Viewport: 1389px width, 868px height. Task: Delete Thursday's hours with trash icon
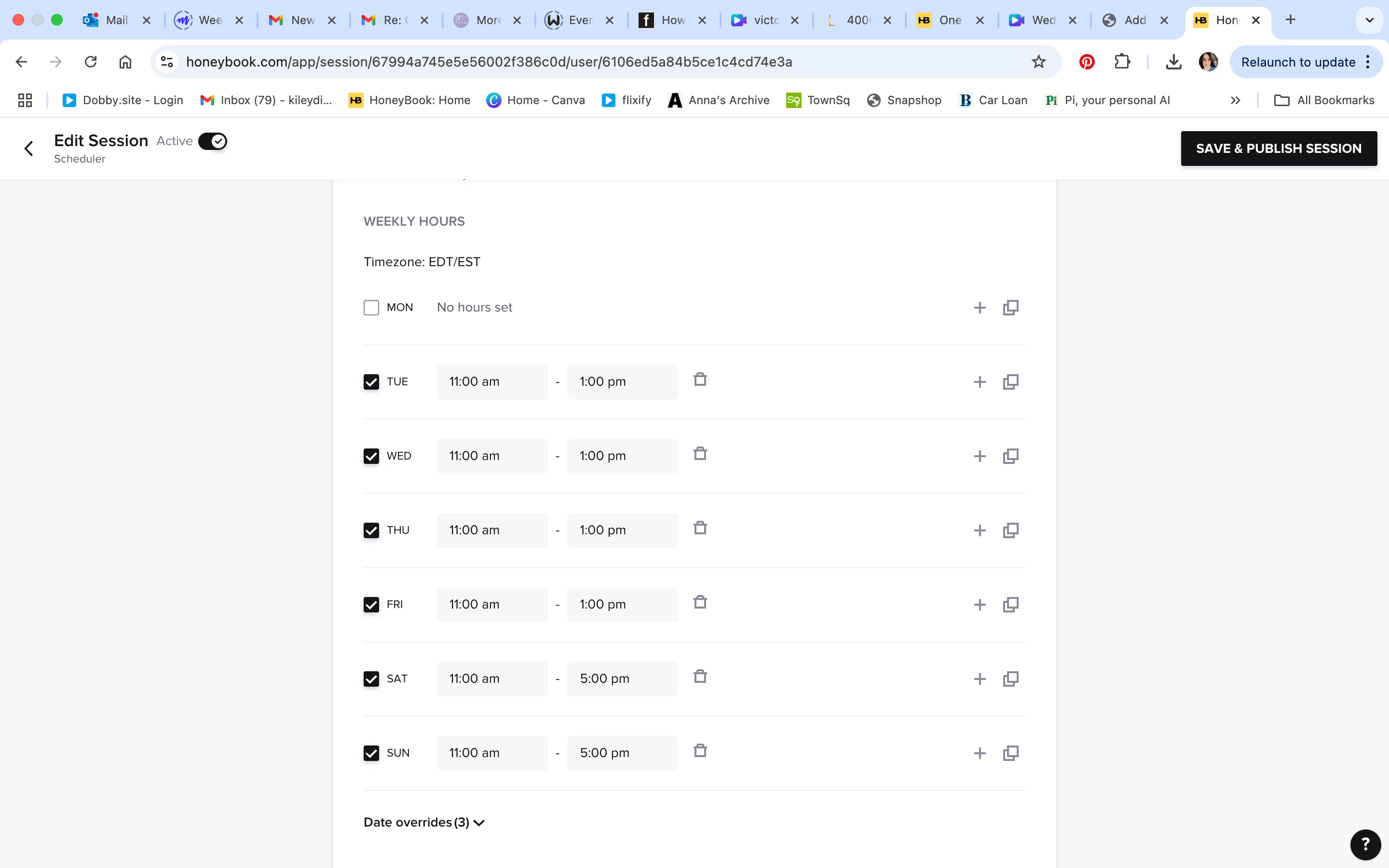700,528
